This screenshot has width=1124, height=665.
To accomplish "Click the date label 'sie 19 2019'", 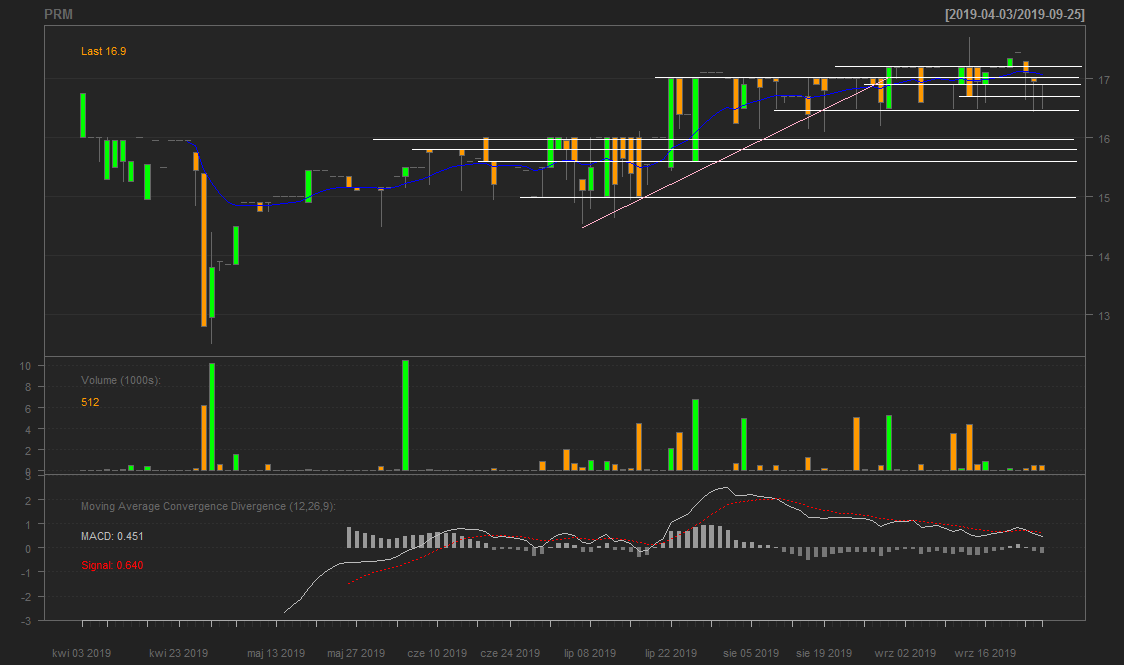I will [824, 654].
